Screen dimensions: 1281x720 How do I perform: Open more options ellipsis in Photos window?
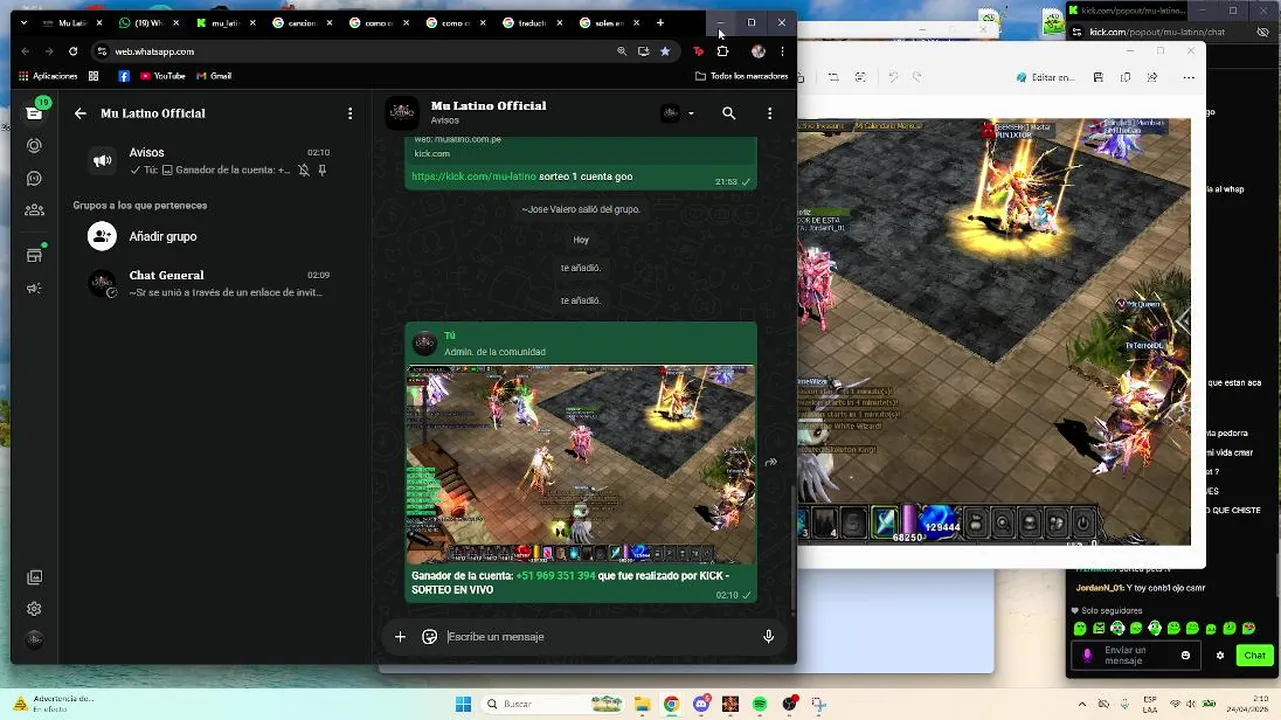(x=1189, y=77)
